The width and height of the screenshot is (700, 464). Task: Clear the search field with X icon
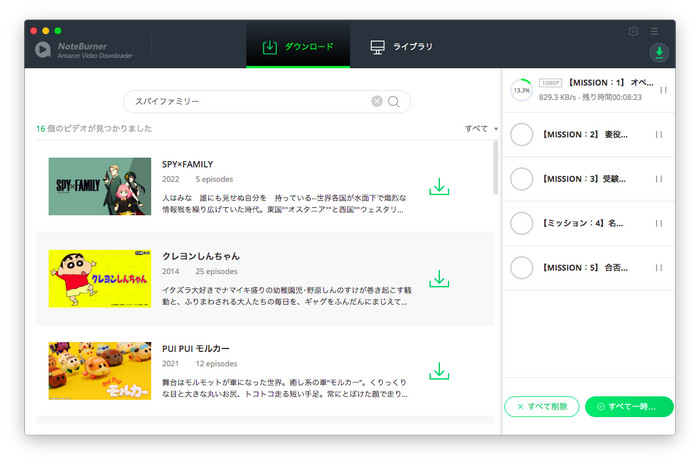pyautogui.click(x=377, y=101)
